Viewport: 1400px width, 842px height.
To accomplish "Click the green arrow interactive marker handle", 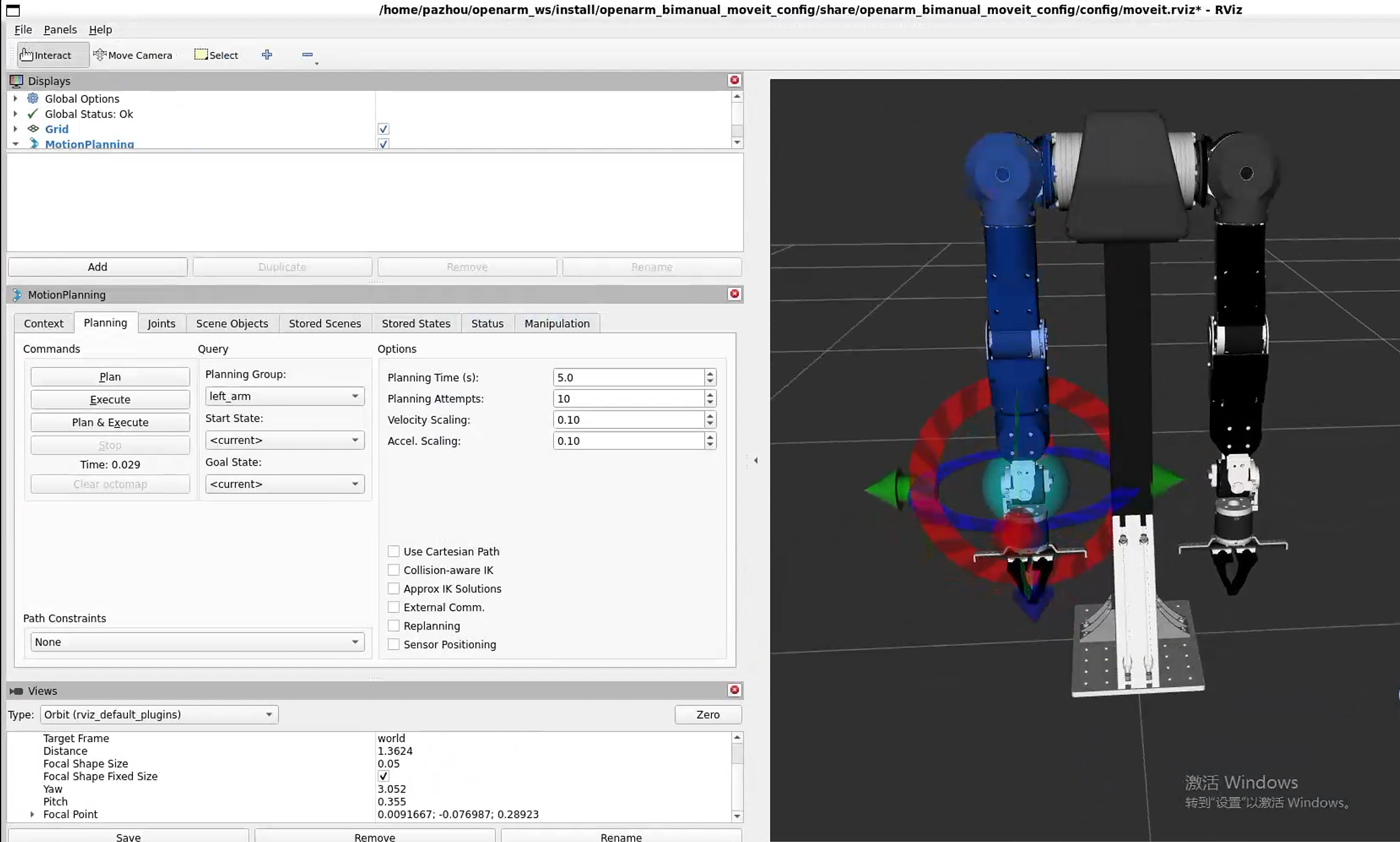I will tap(884, 489).
